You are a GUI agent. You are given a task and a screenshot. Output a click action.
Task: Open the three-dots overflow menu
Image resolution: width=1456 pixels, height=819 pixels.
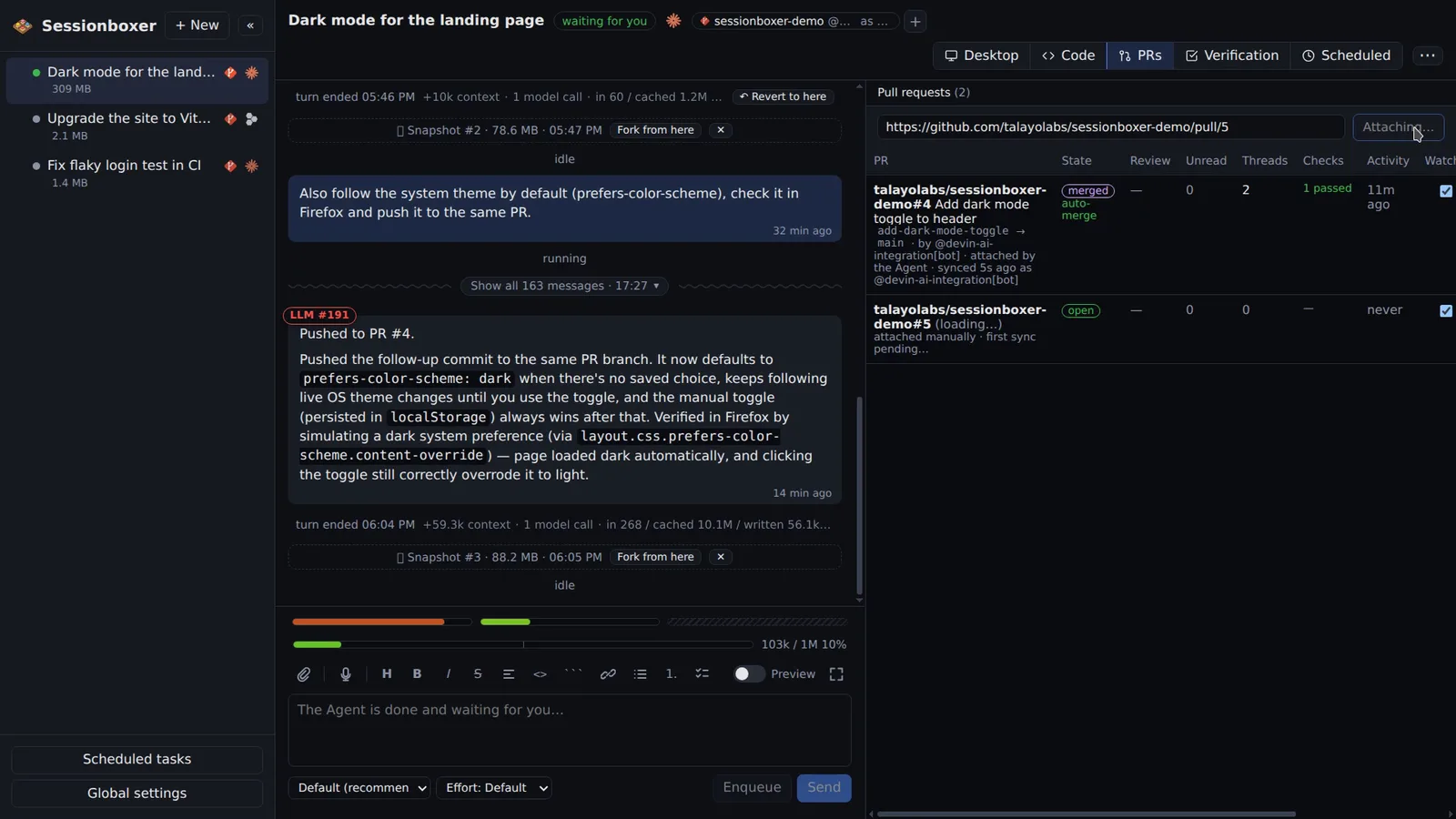point(1428,56)
